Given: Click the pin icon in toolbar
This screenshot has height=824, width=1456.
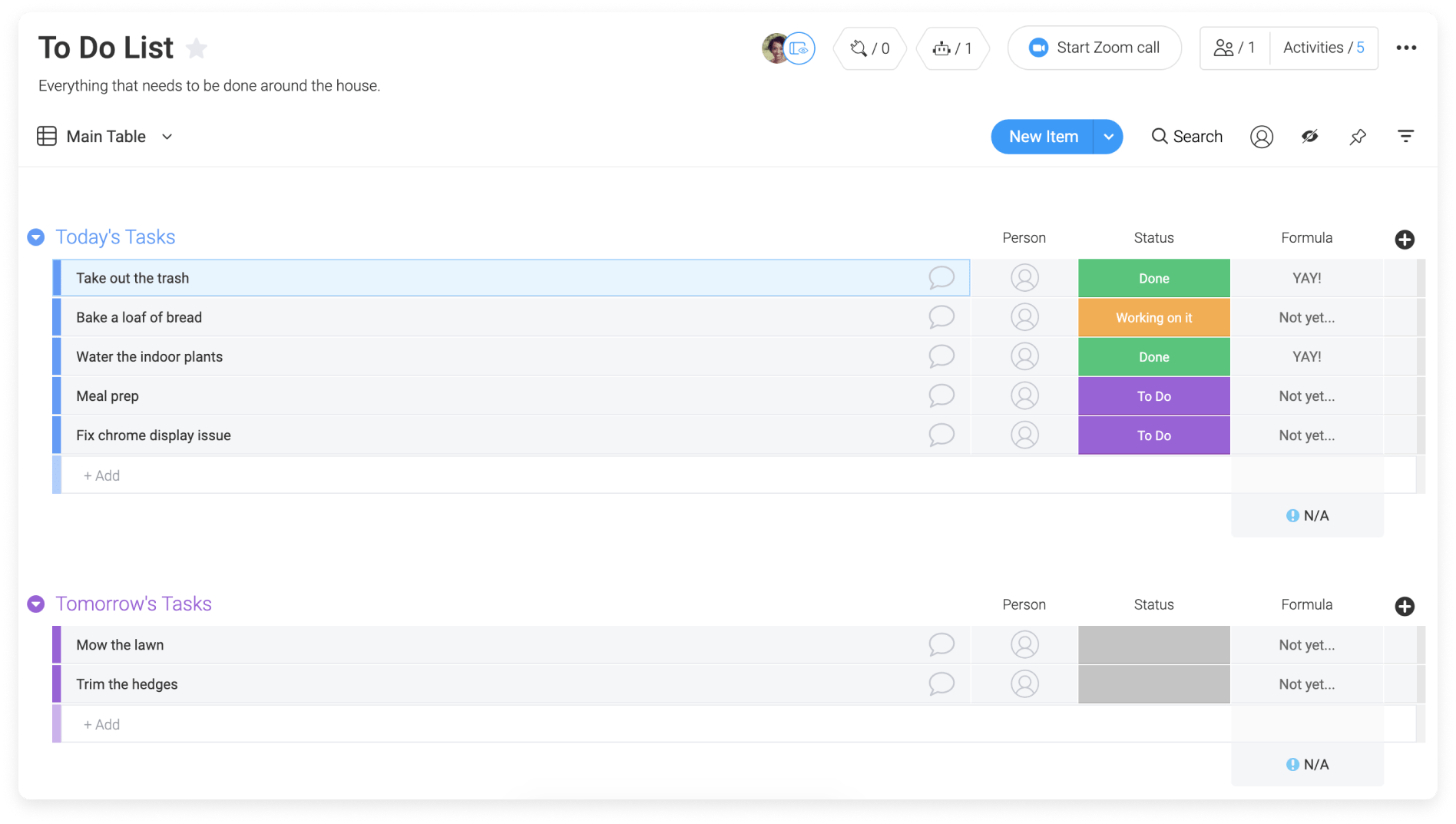Looking at the screenshot, I should [1357, 137].
